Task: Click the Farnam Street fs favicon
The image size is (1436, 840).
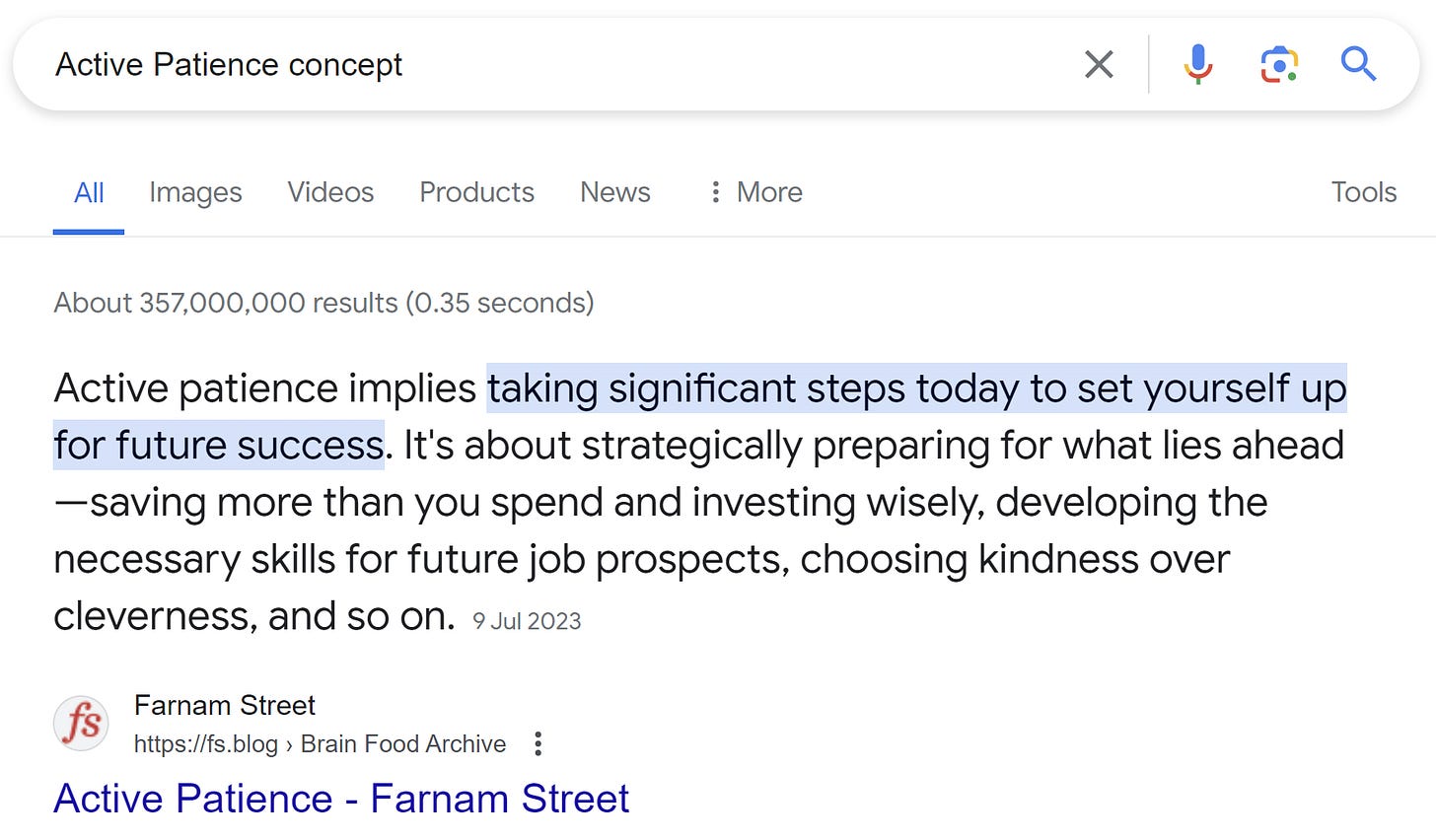Action: click(x=81, y=724)
